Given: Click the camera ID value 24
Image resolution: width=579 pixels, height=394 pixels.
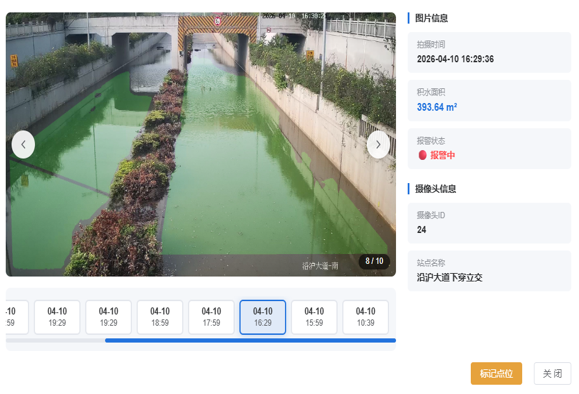Looking at the screenshot, I should [421, 230].
